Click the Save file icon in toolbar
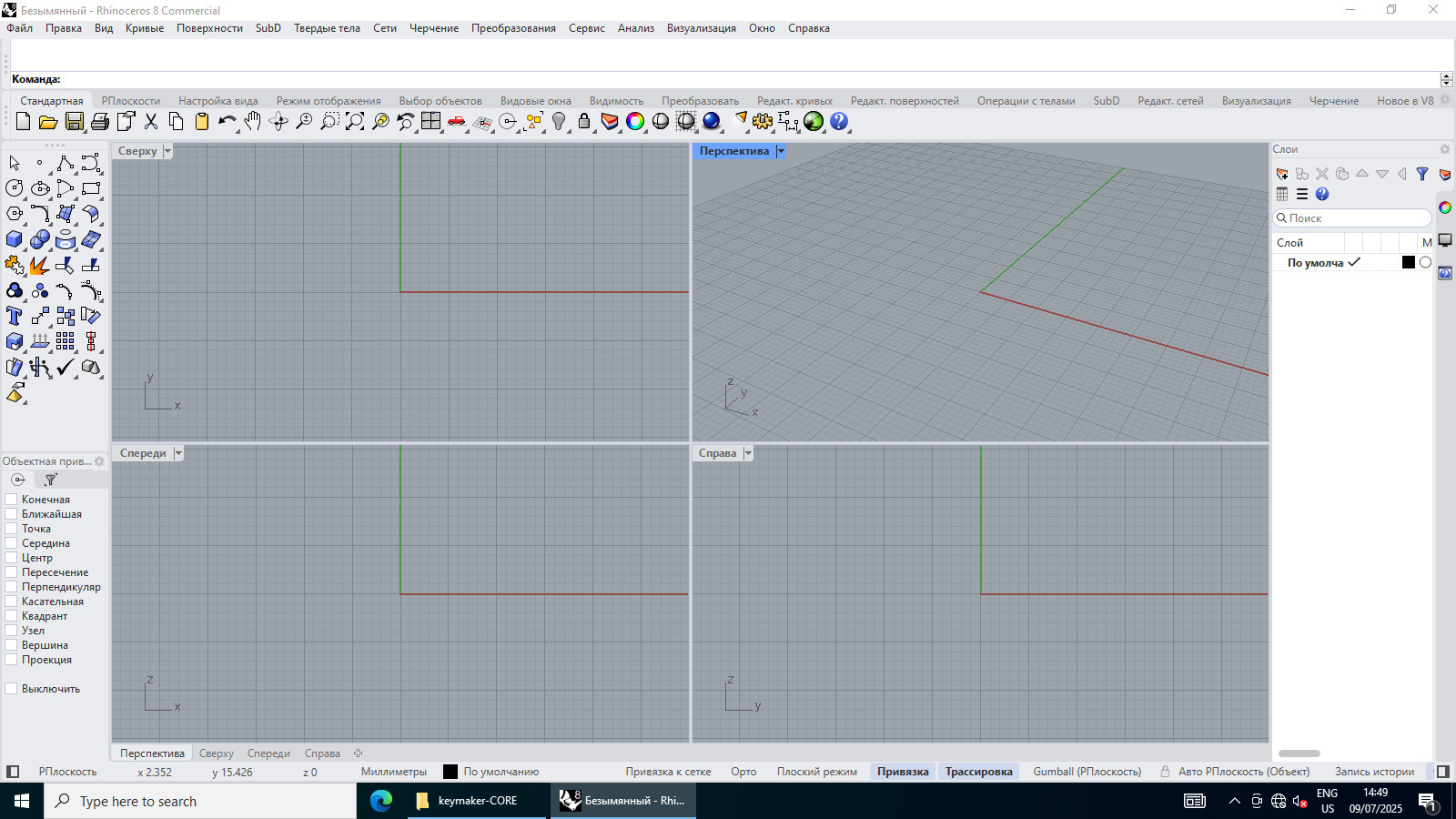Screen dimensions: 1456x819 click(x=74, y=121)
